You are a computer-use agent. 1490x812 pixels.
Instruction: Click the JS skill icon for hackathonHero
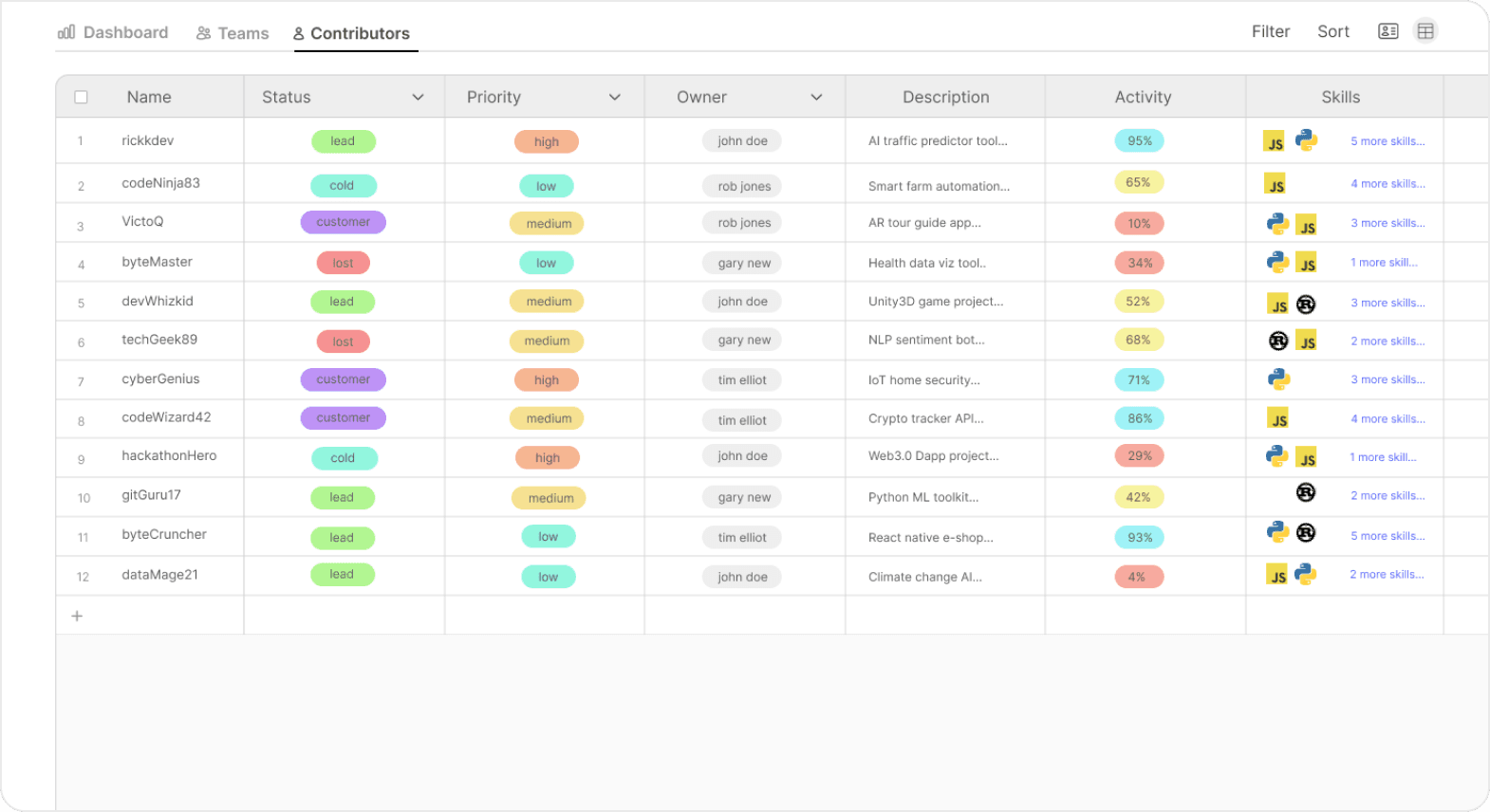[x=1307, y=458]
